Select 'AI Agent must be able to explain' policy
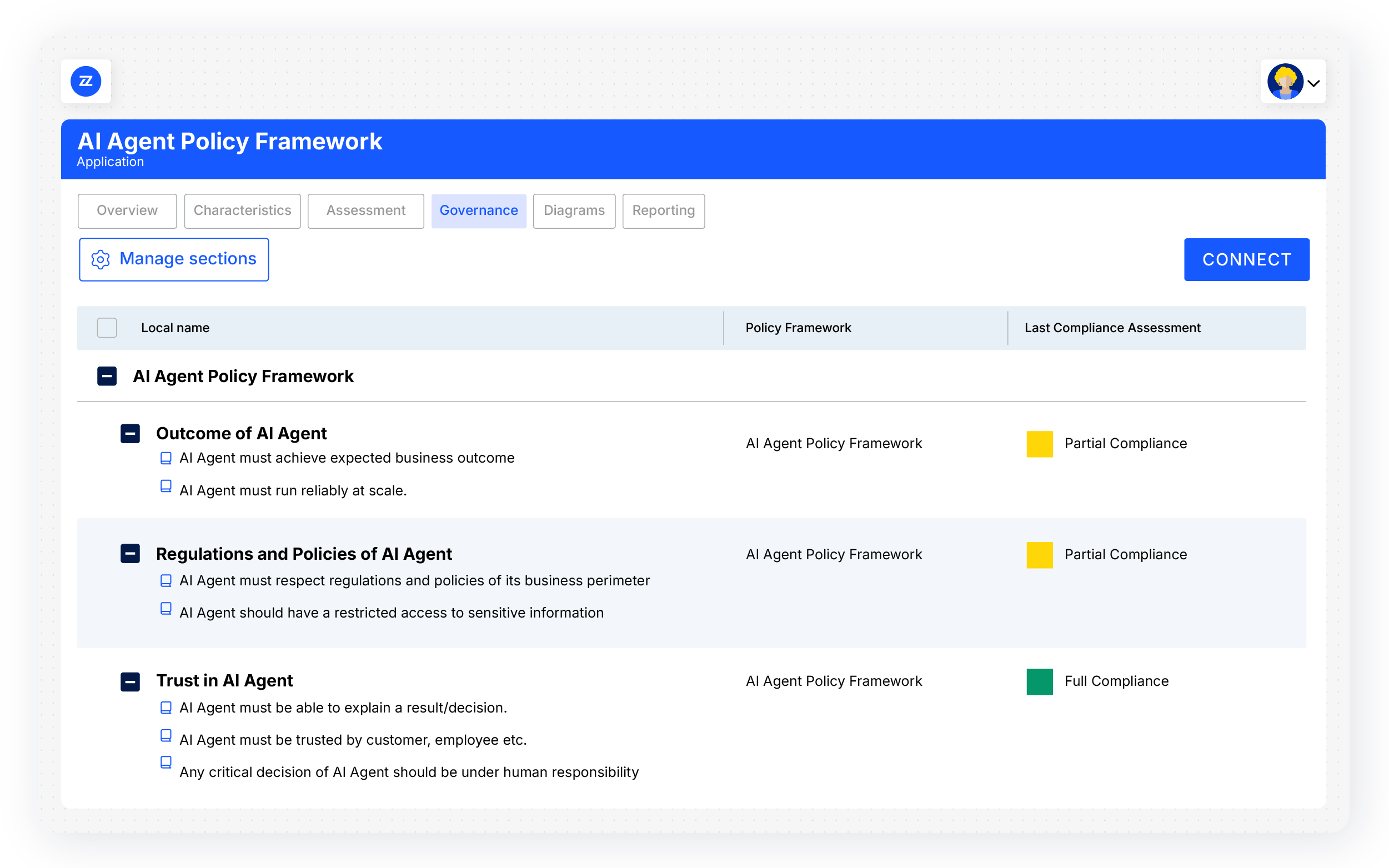Screen dimensions: 1389x868 [x=343, y=708]
